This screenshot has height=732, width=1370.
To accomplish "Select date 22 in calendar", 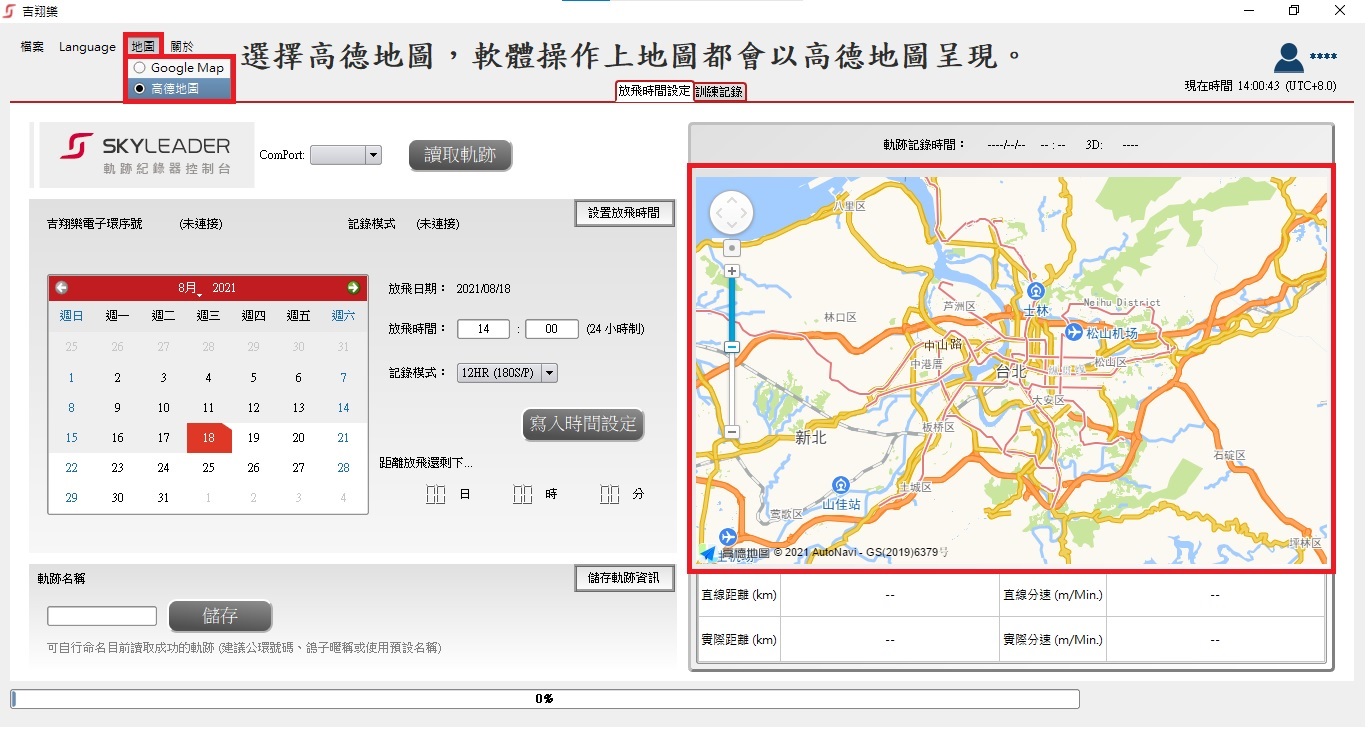I will 71,468.
